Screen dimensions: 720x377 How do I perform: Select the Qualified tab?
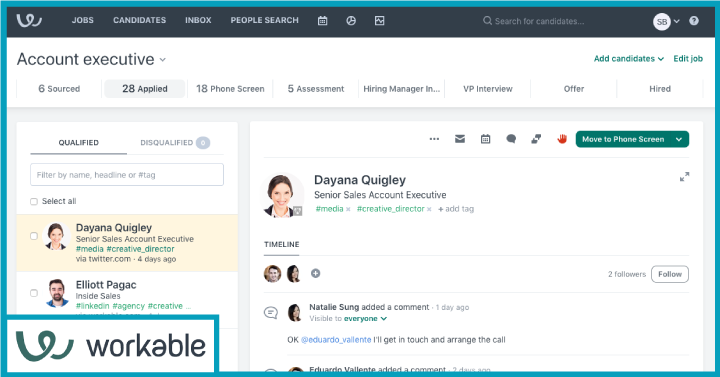(79, 142)
